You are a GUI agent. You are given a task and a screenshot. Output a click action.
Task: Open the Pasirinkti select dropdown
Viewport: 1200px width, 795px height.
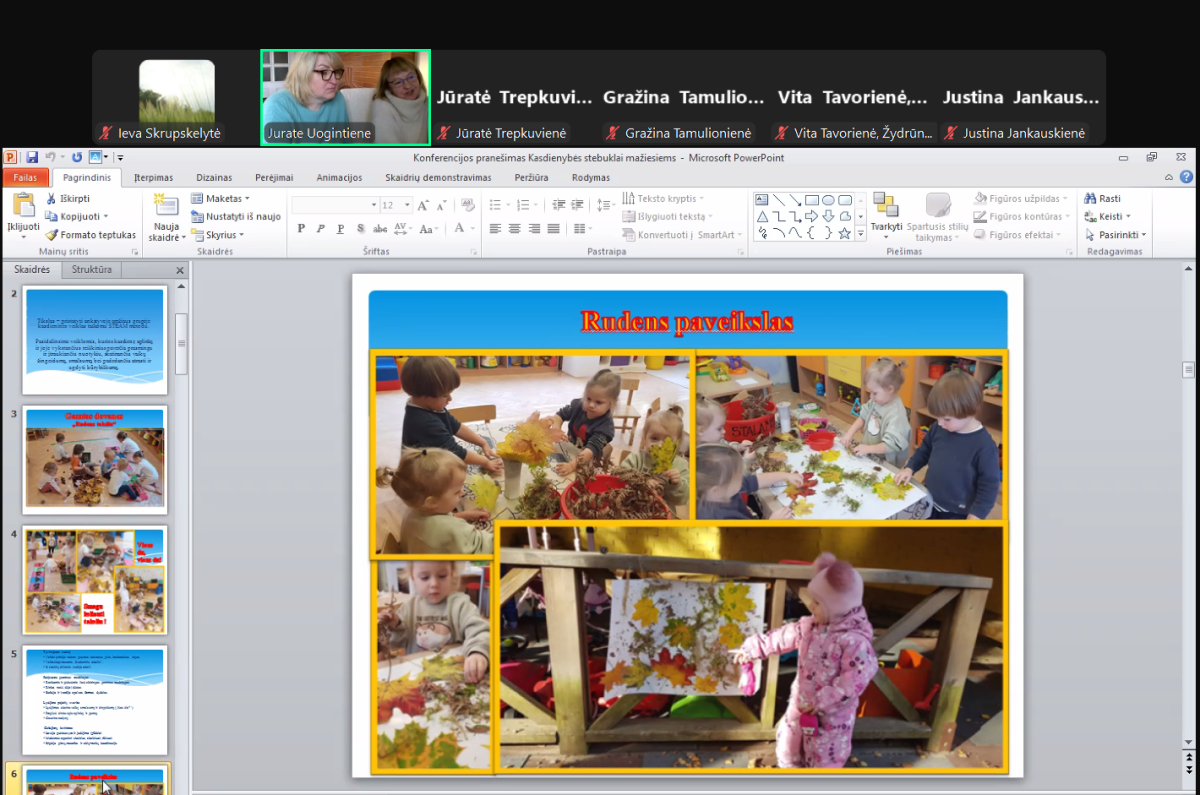1116,235
